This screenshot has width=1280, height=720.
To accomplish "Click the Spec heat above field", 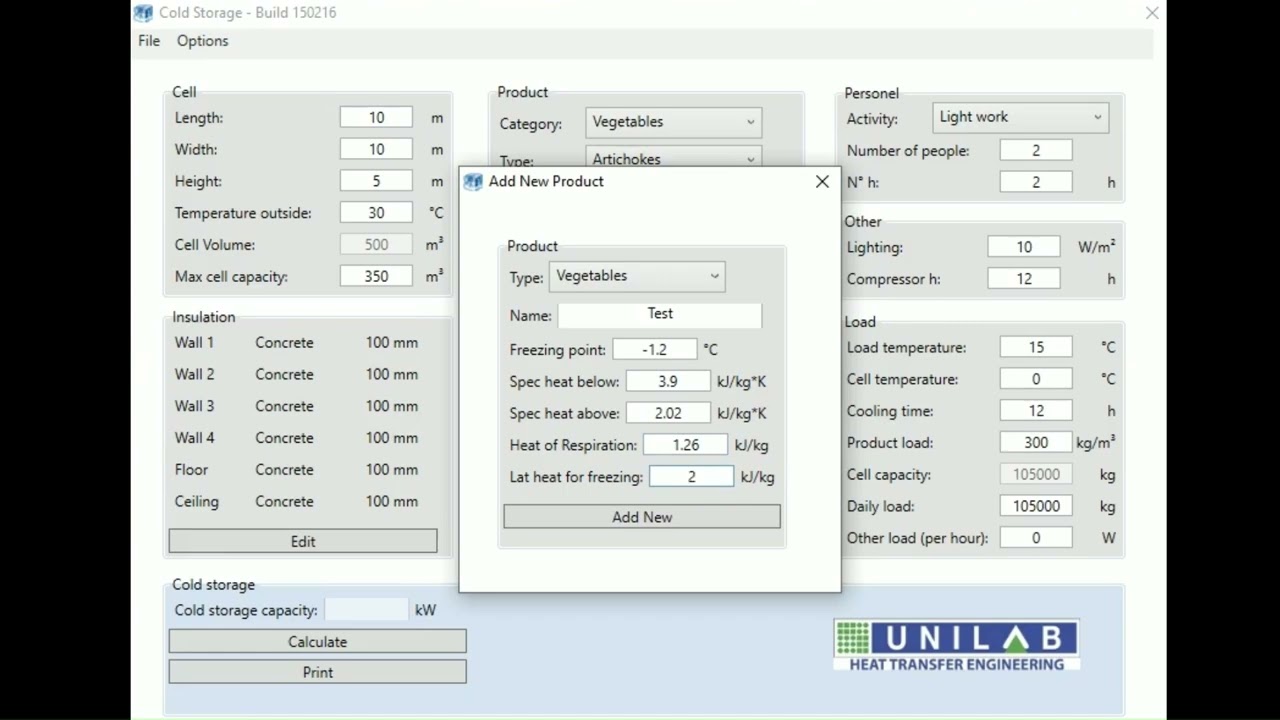I will 668,413.
